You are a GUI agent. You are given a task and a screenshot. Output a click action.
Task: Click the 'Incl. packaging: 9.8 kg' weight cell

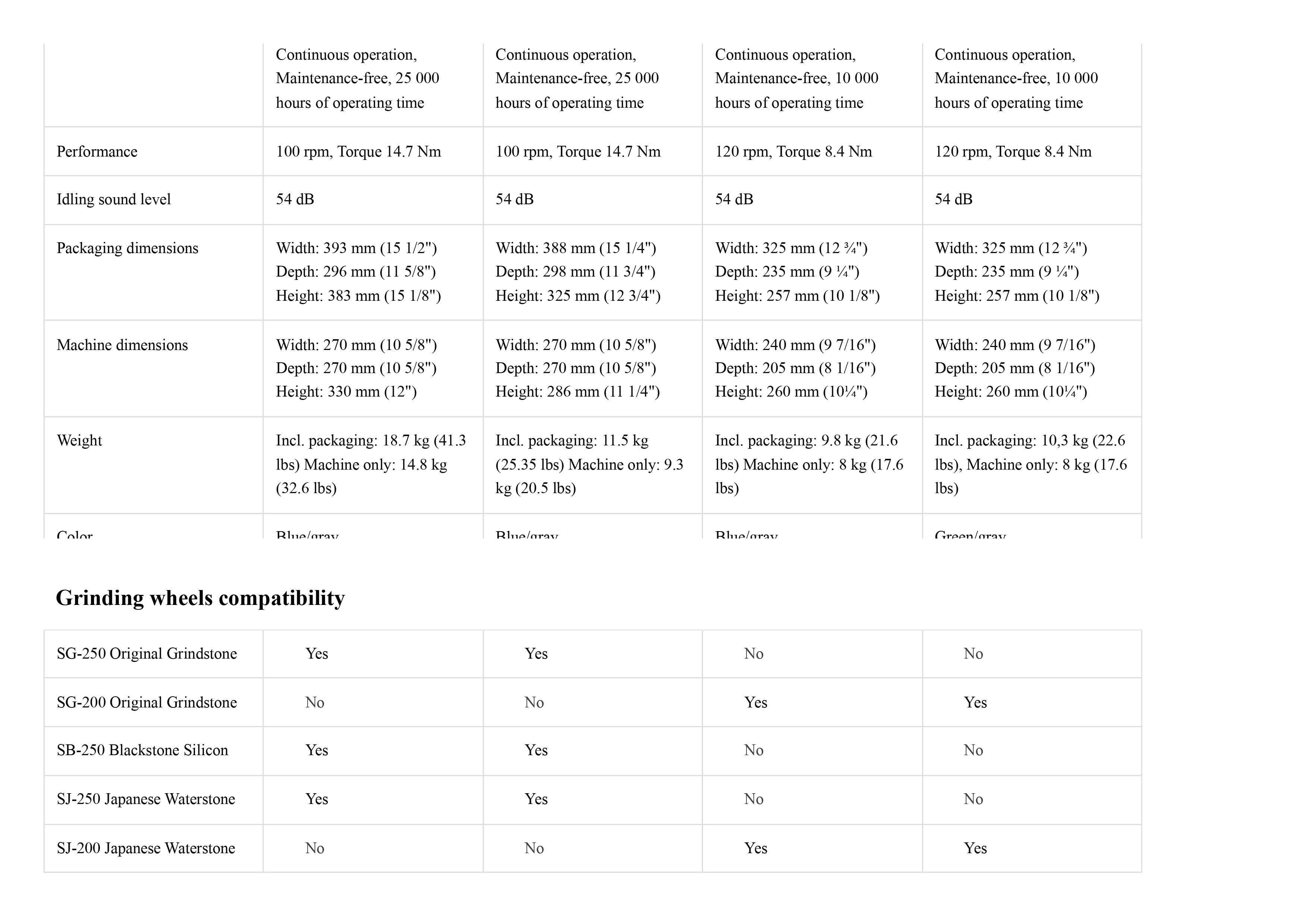point(809,464)
